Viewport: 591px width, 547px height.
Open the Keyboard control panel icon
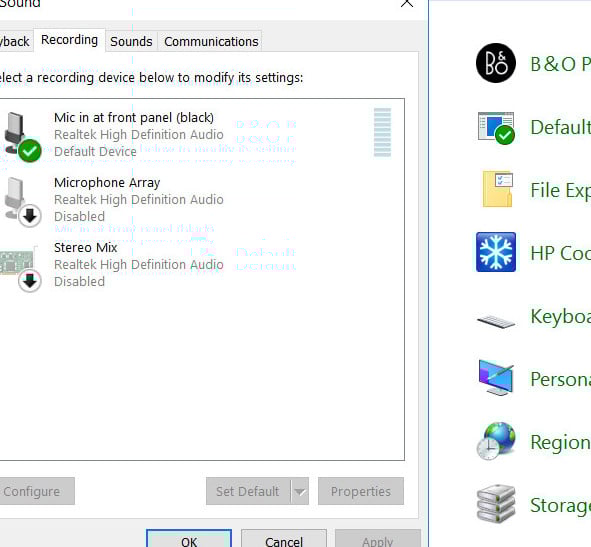tap(496, 321)
